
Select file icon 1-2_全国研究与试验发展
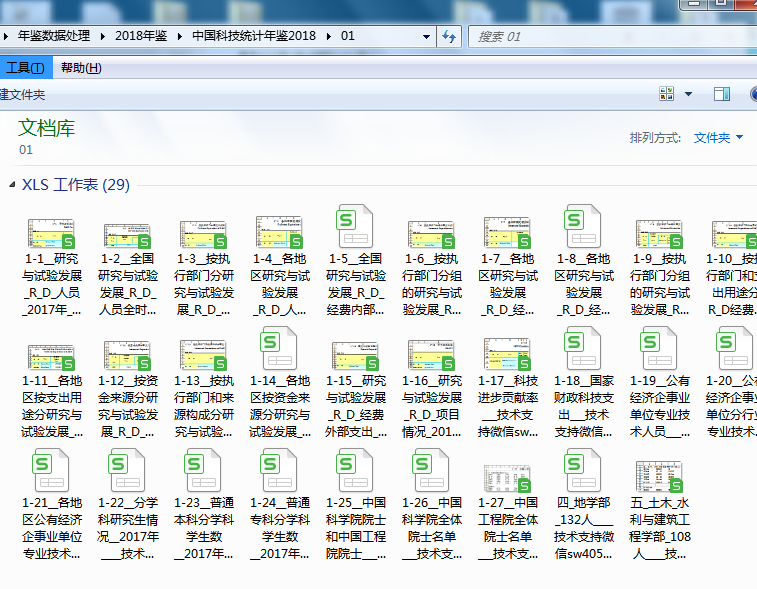[x=127, y=236]
